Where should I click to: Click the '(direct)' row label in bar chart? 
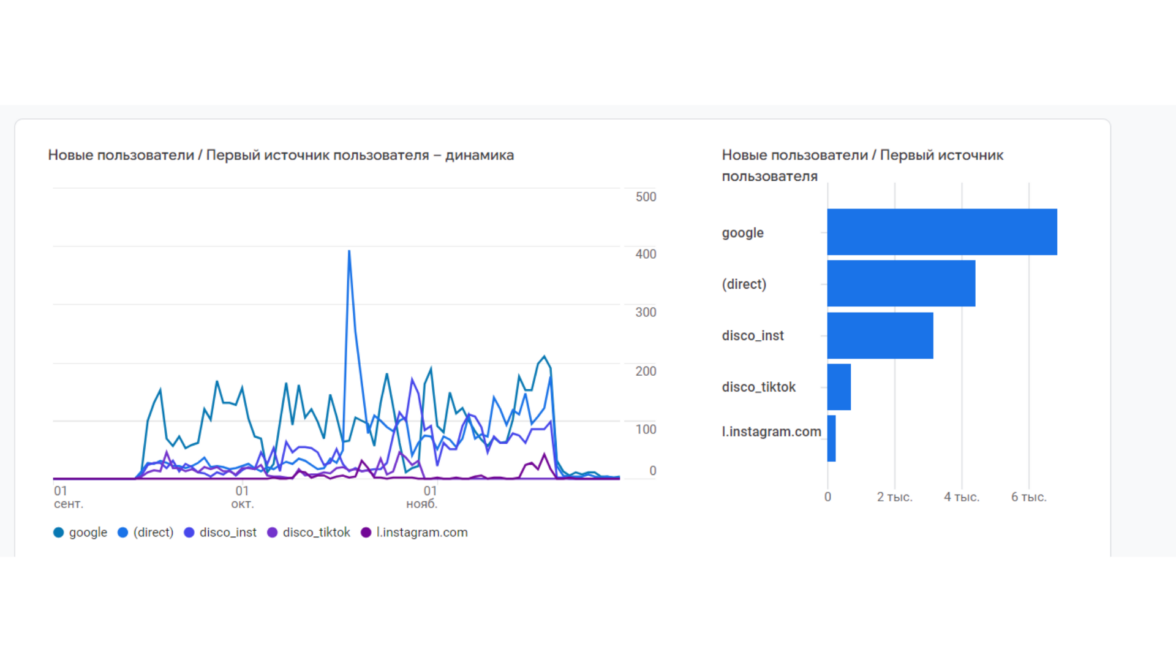[x=744, y=284]
